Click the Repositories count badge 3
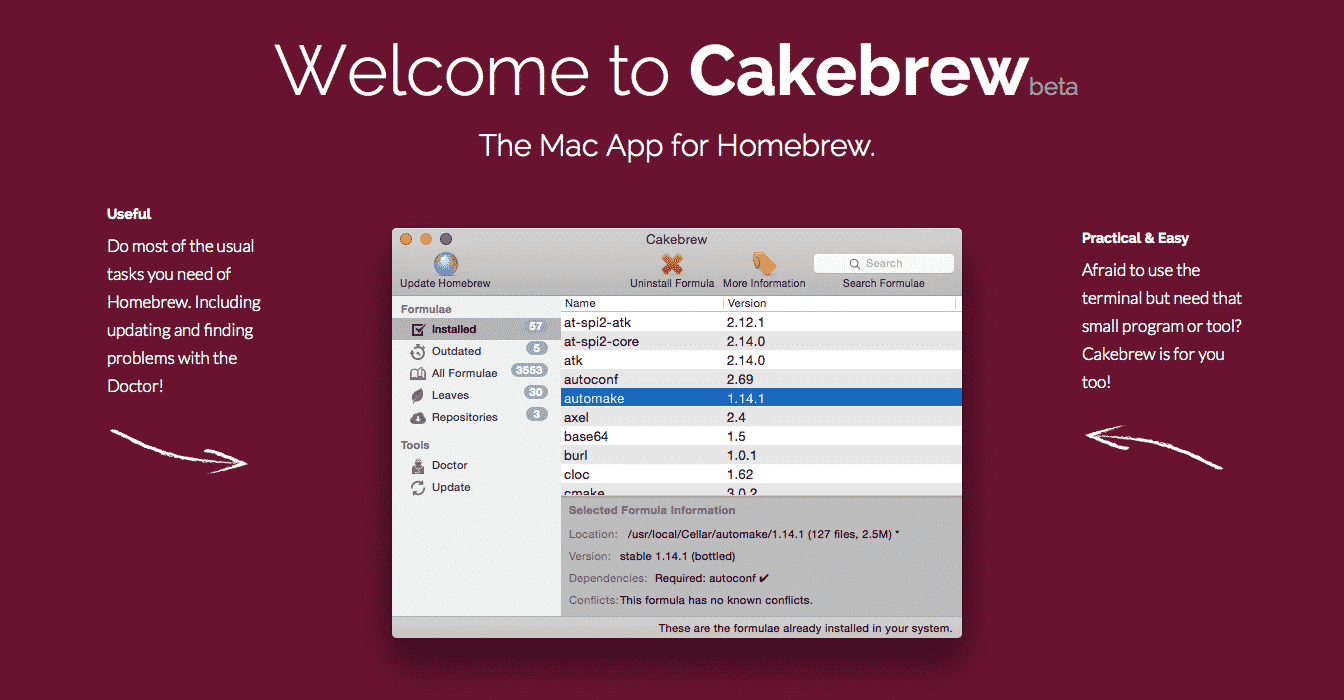This screenshot has width=1344, height=700. coord(537,414)
